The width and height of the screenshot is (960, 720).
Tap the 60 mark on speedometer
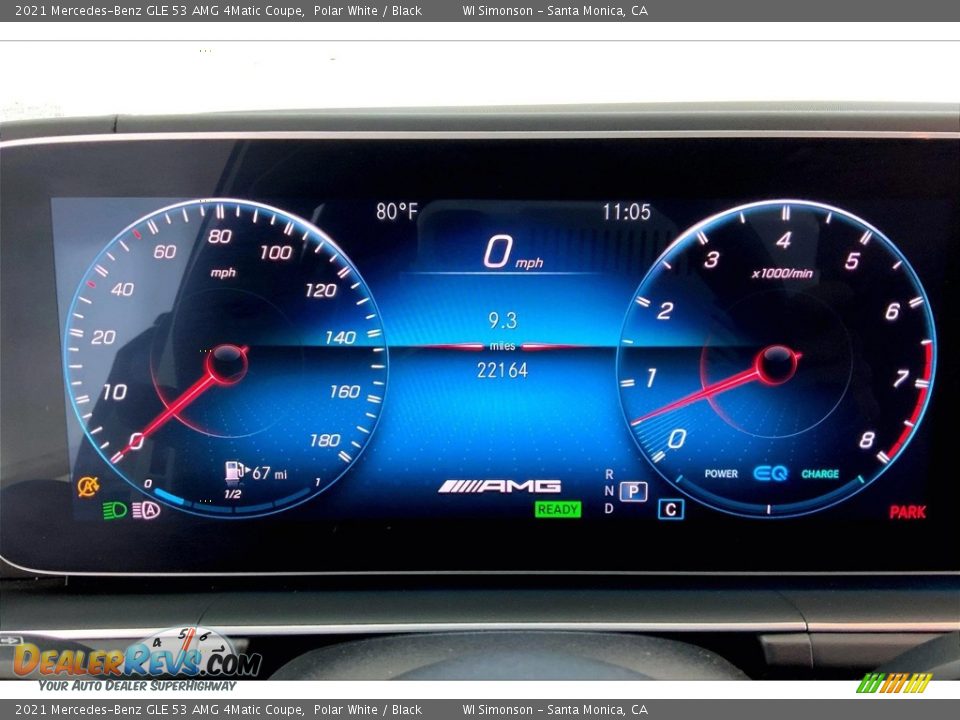(x=165, y=251)
